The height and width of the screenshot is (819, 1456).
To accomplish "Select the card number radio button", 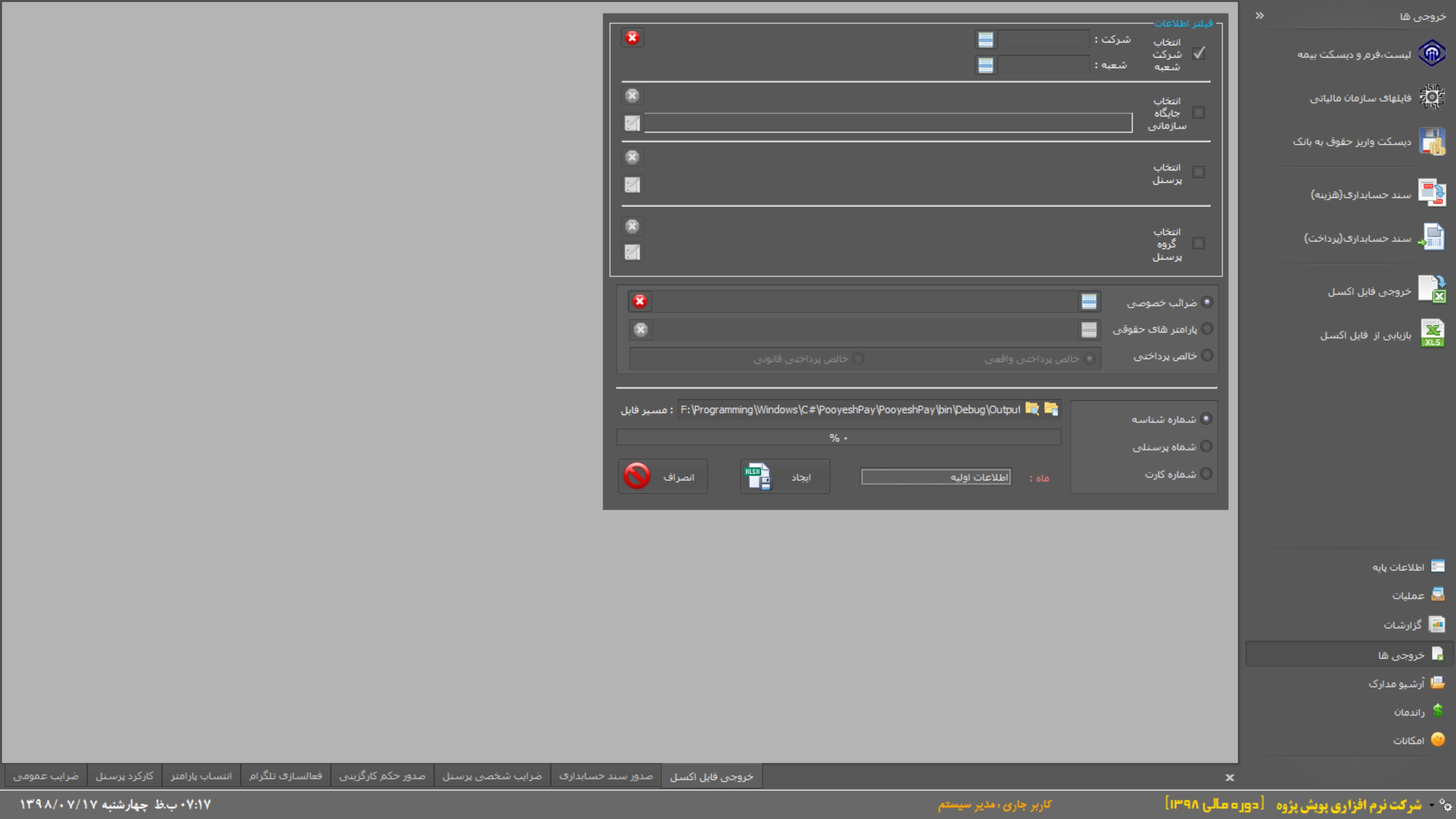I will pos(1206,474).
